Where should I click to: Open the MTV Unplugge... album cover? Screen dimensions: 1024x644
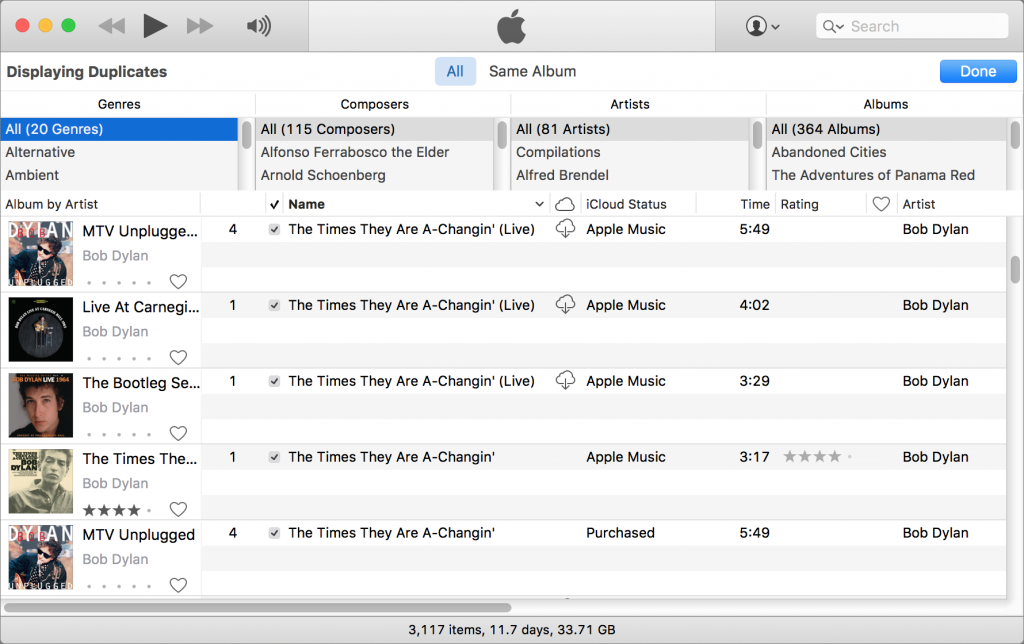40,253
